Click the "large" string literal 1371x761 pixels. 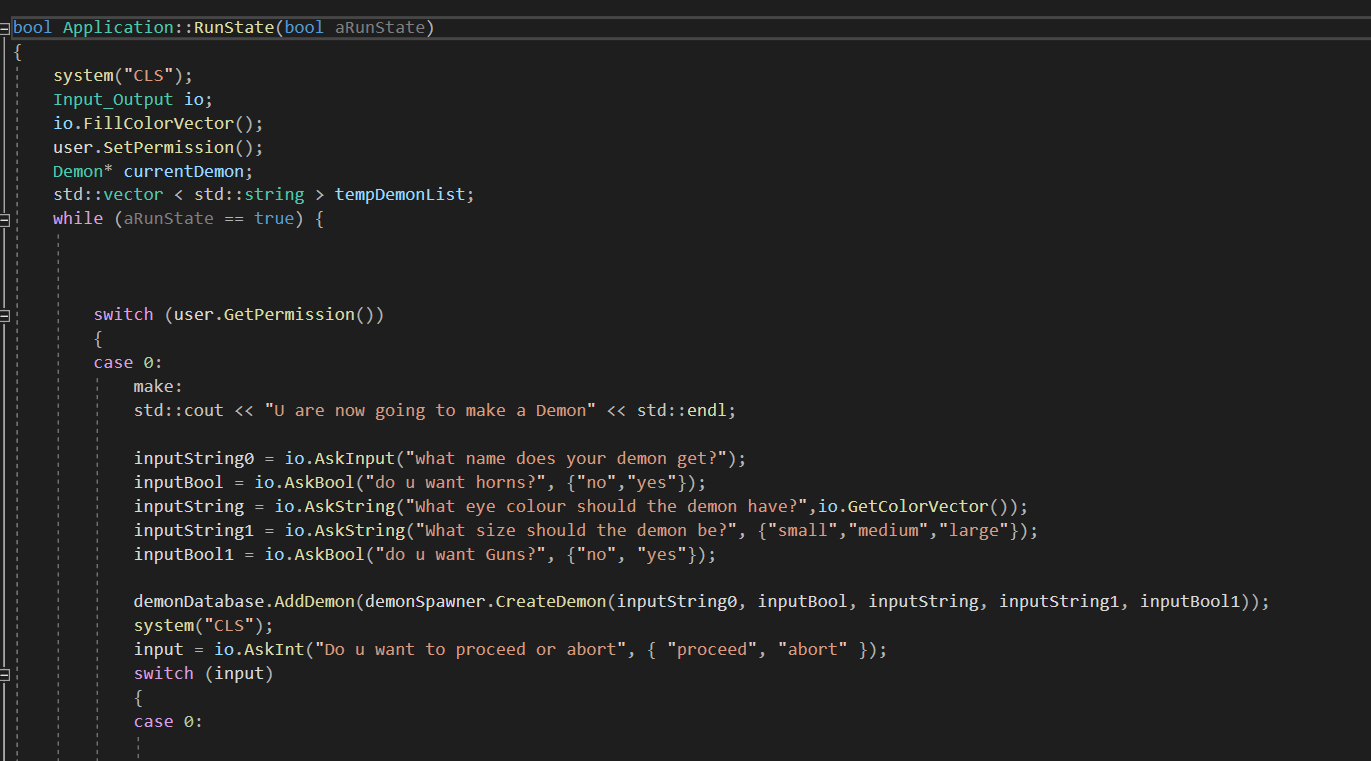pyautogui.click(x=973, y=530)
